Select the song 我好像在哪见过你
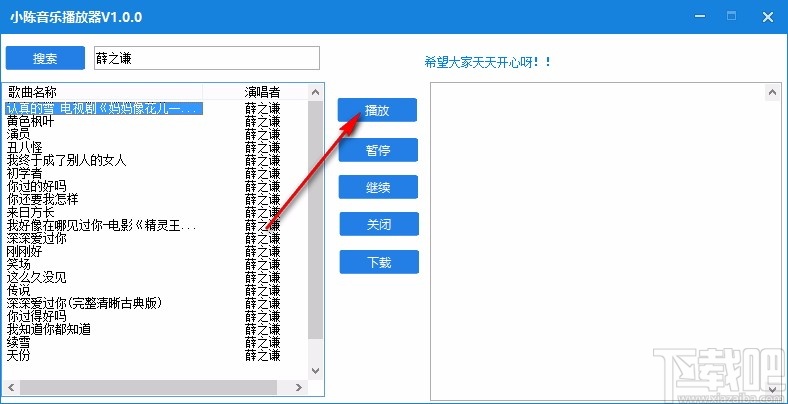 101,226
